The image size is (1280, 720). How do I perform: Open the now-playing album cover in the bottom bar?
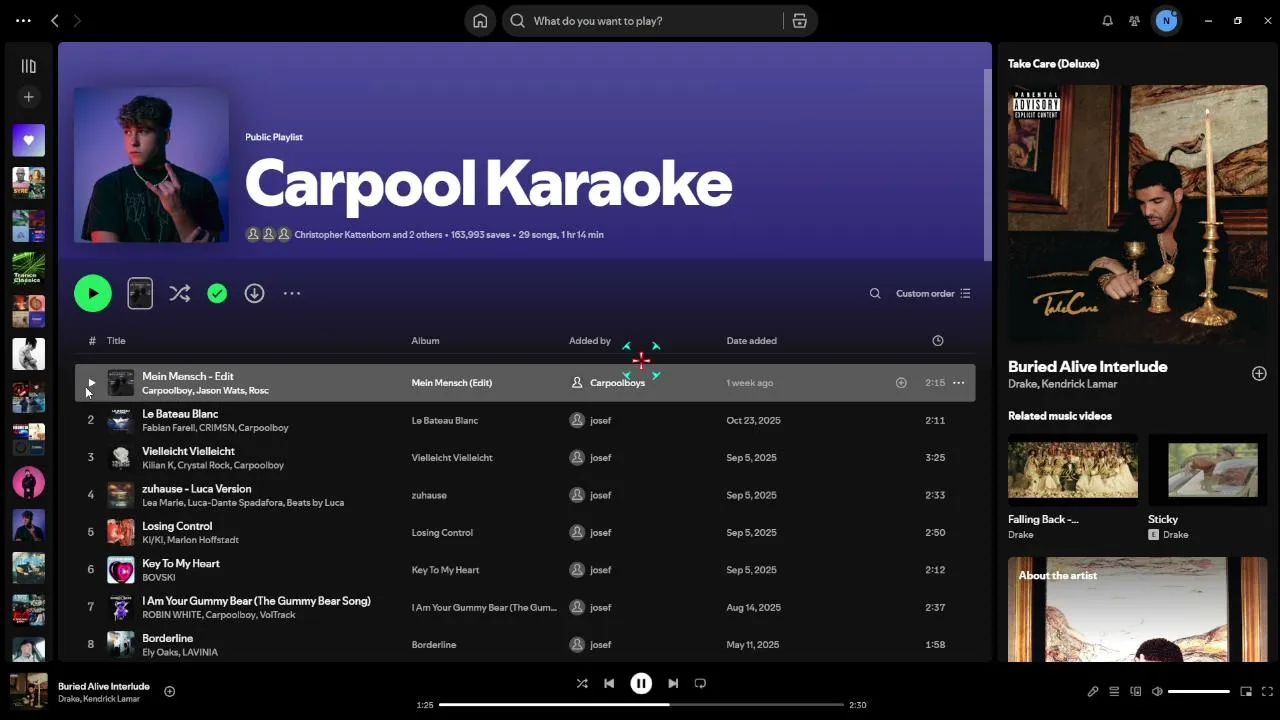[29, 691]
